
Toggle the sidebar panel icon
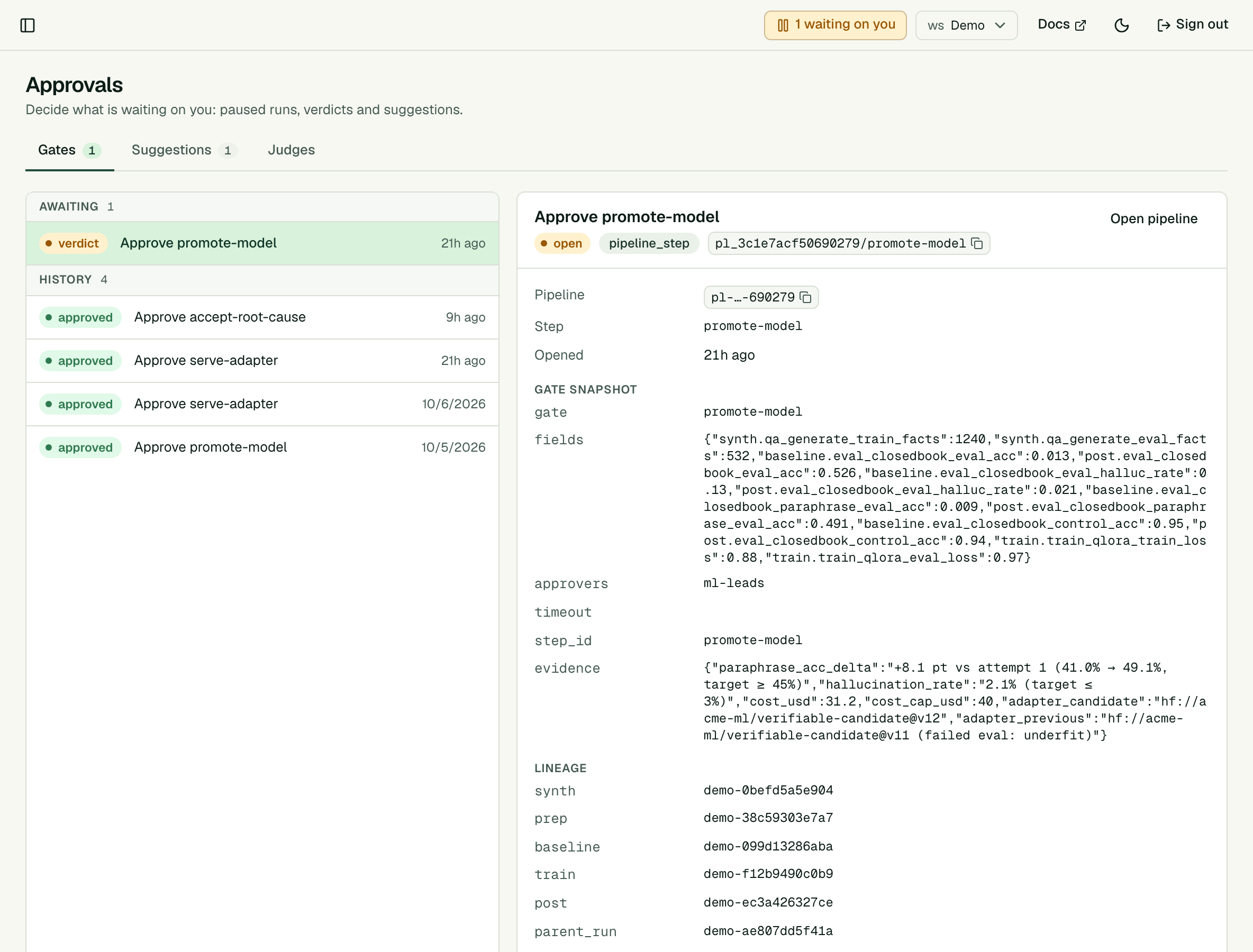click(x=27, y=25)
